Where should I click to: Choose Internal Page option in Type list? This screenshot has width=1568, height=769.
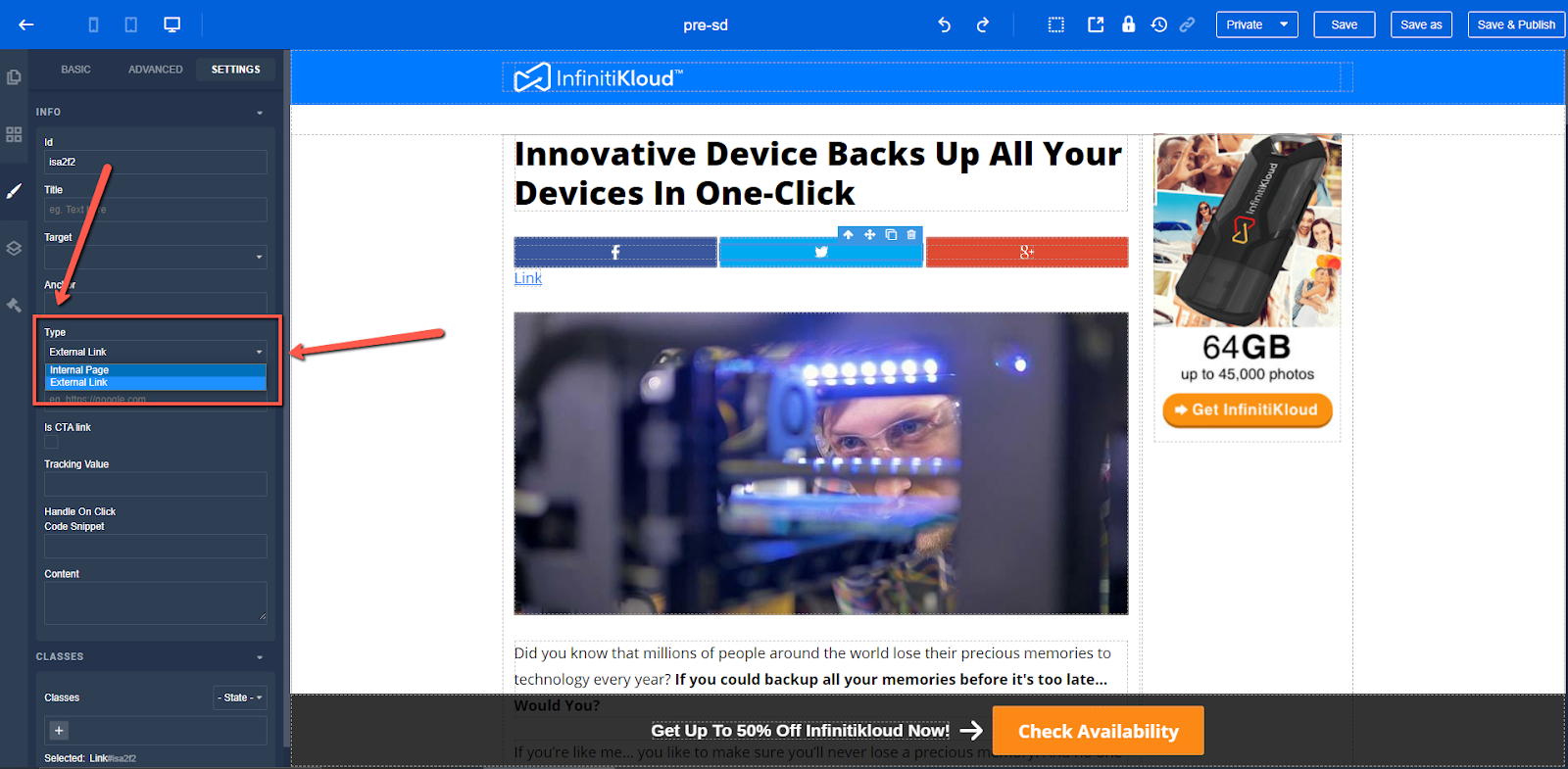[156, 370]
